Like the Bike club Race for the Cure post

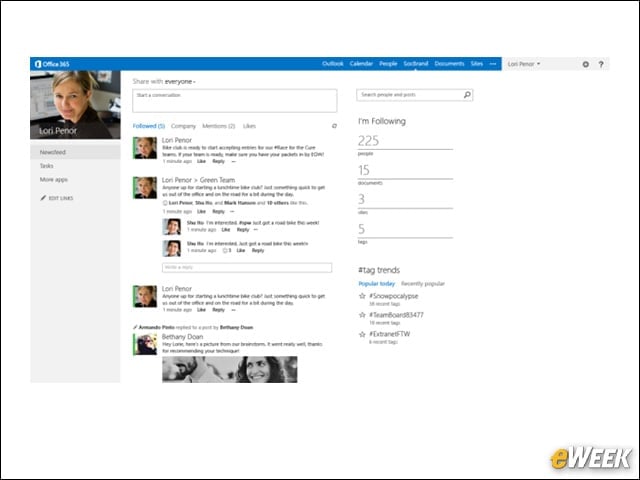(x=201, y=161)
